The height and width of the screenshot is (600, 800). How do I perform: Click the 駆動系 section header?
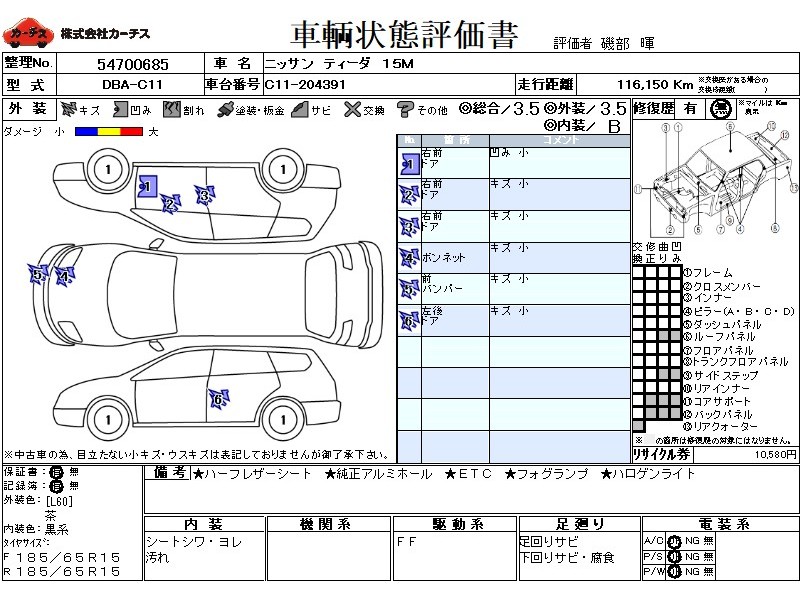[x=456, y=524]
